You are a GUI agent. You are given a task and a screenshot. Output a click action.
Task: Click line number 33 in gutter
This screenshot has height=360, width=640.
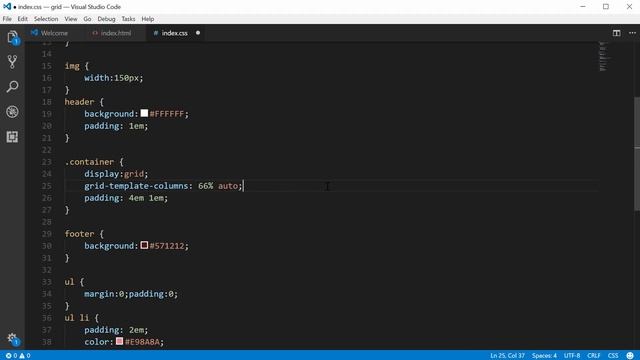[x=47, y=282]
